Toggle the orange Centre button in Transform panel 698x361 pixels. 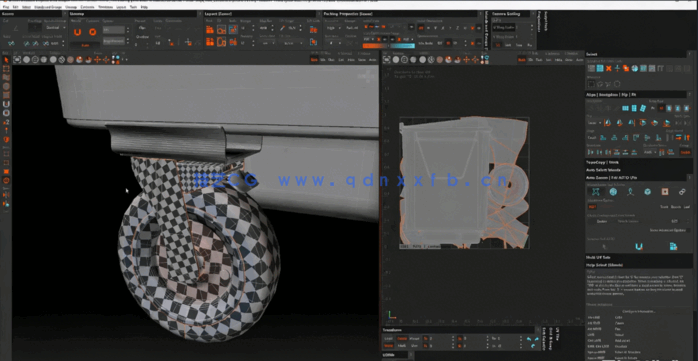[x=402, y=339]
